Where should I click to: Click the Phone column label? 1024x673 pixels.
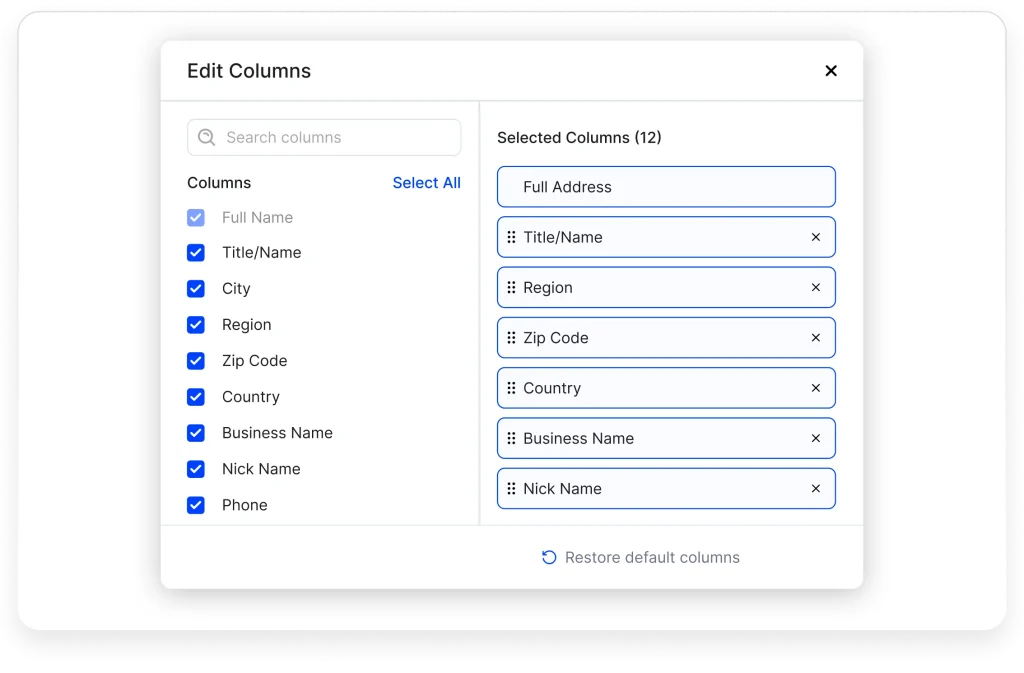coord(245,505)
